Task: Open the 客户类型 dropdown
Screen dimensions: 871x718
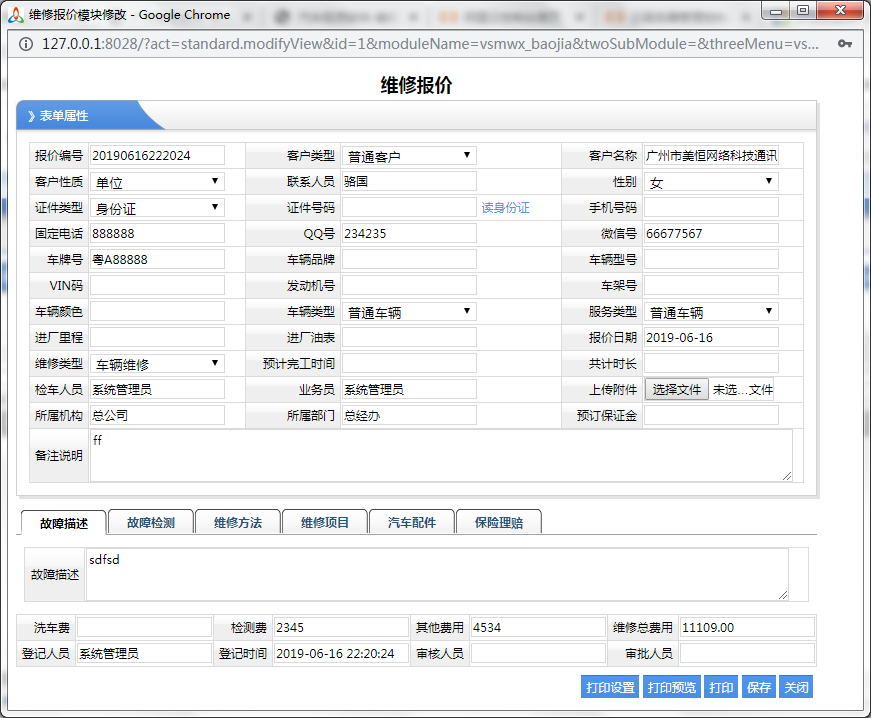Action: click(x=409, y=156)
